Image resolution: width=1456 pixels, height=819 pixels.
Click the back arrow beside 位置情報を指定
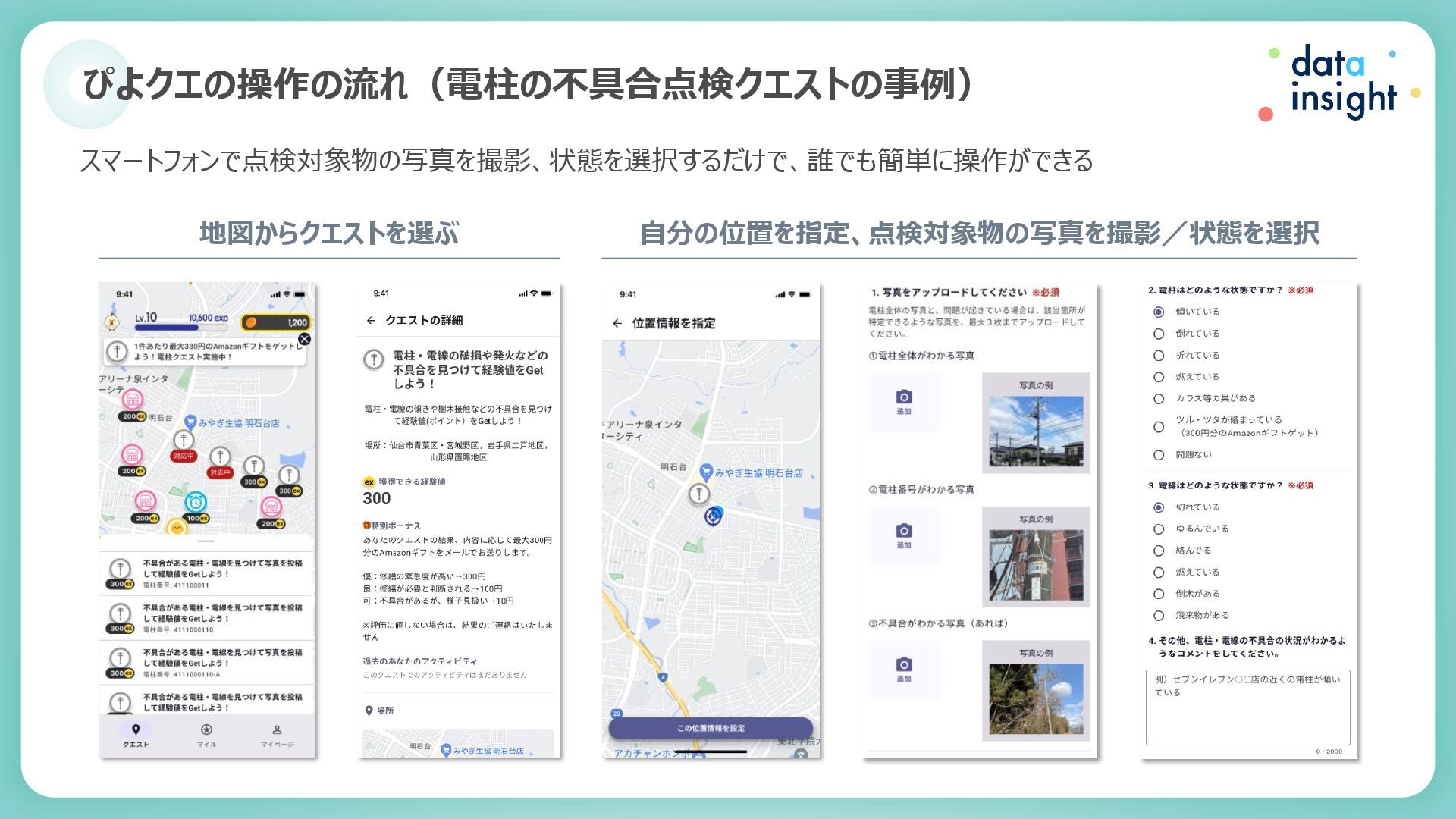[617, 324]
